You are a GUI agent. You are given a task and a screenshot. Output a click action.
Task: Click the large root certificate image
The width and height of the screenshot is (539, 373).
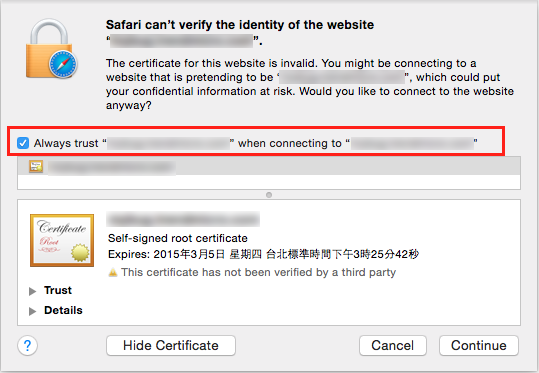pos(62,240)
